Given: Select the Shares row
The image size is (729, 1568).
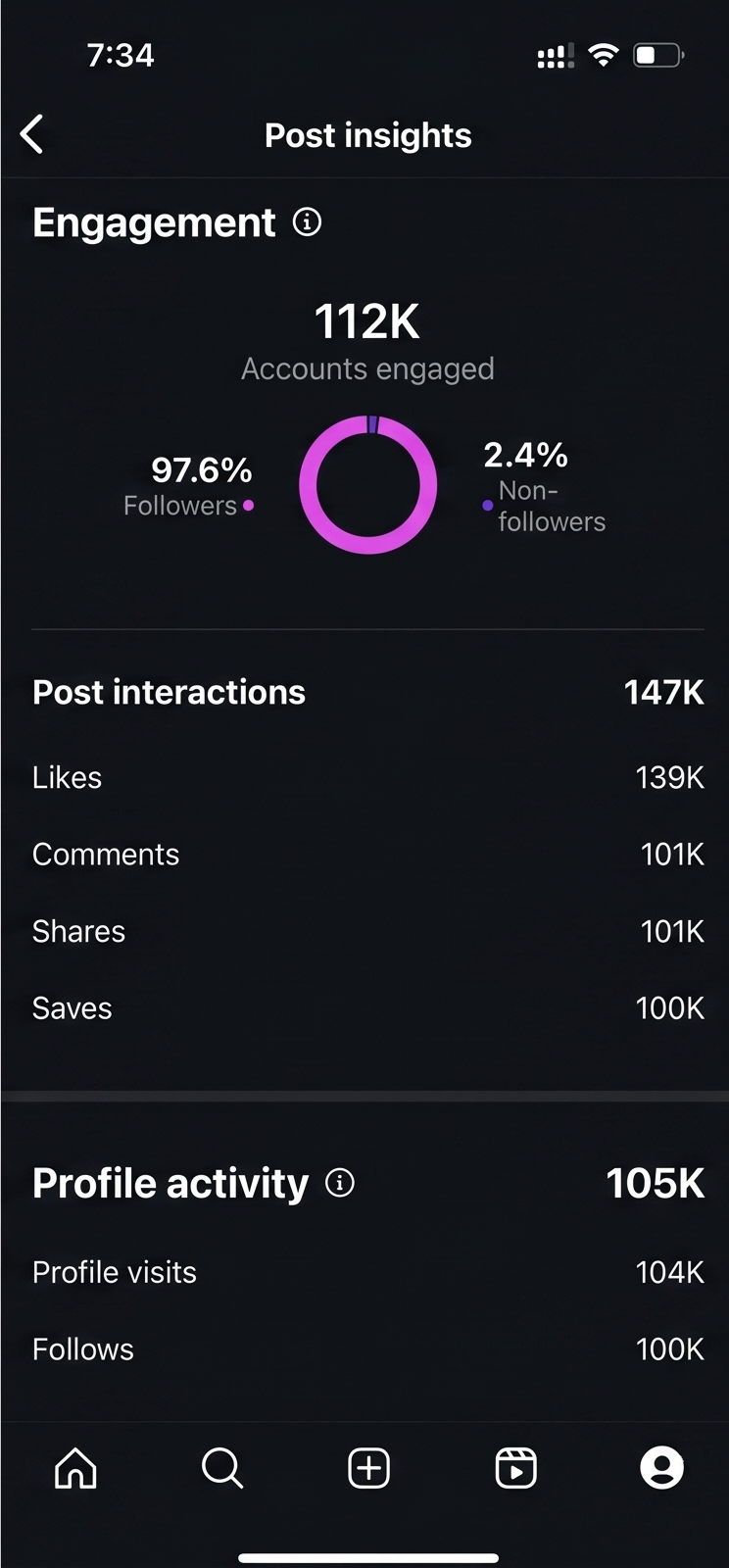Looking at the screenshot, I should pyautogui.click(x=368, y=931).
